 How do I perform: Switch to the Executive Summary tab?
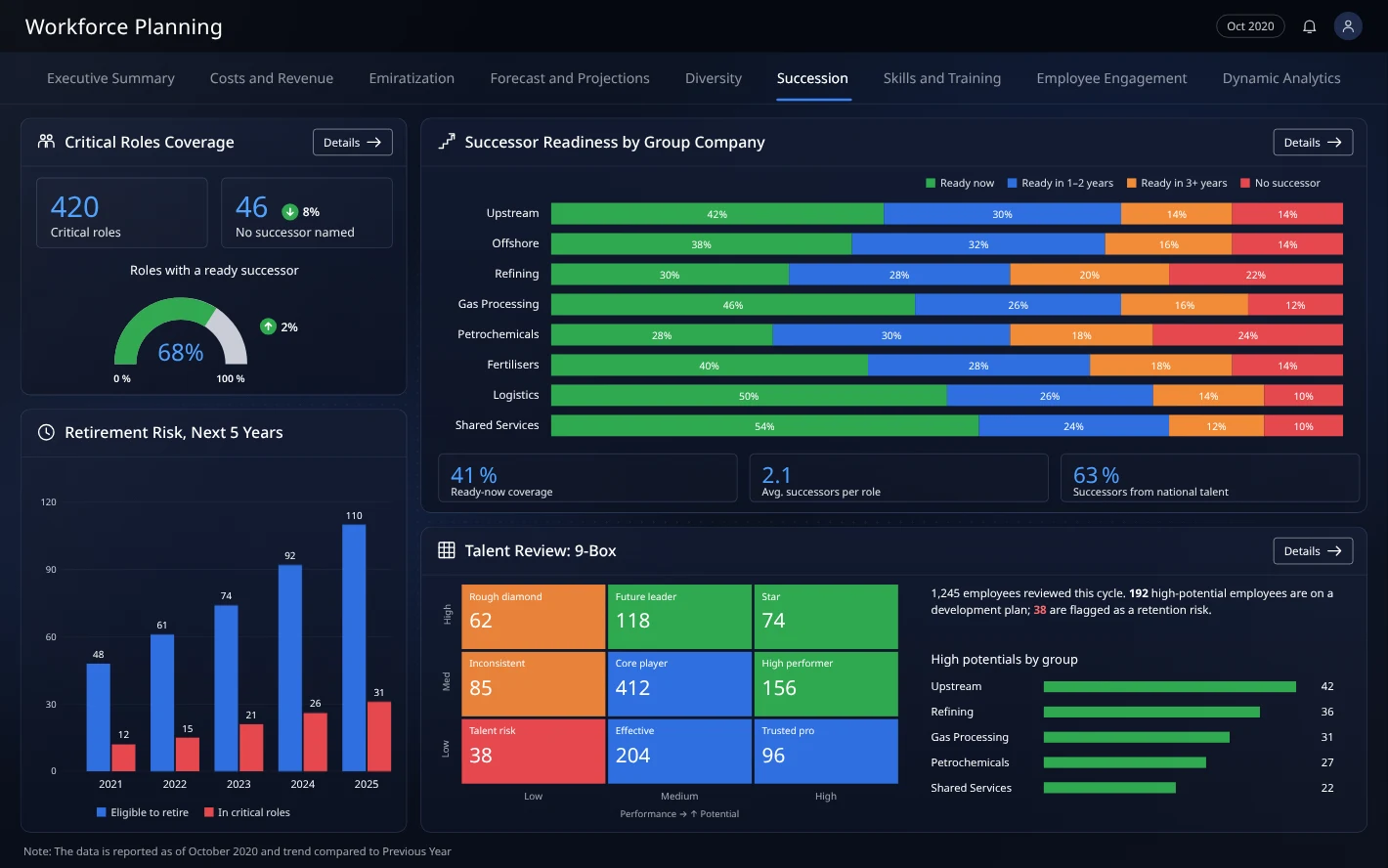pos(110,78)
